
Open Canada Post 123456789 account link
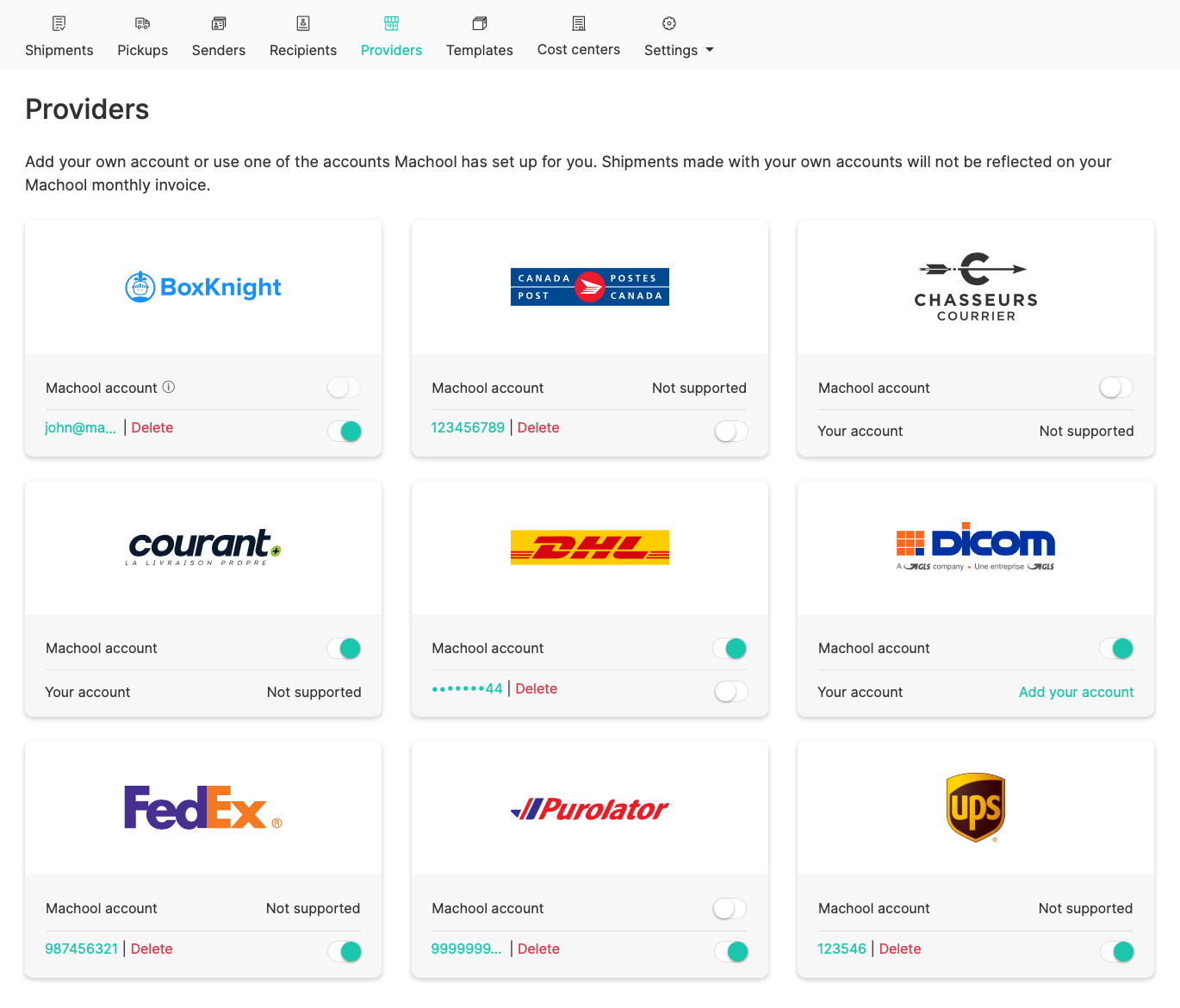(468, 427)
